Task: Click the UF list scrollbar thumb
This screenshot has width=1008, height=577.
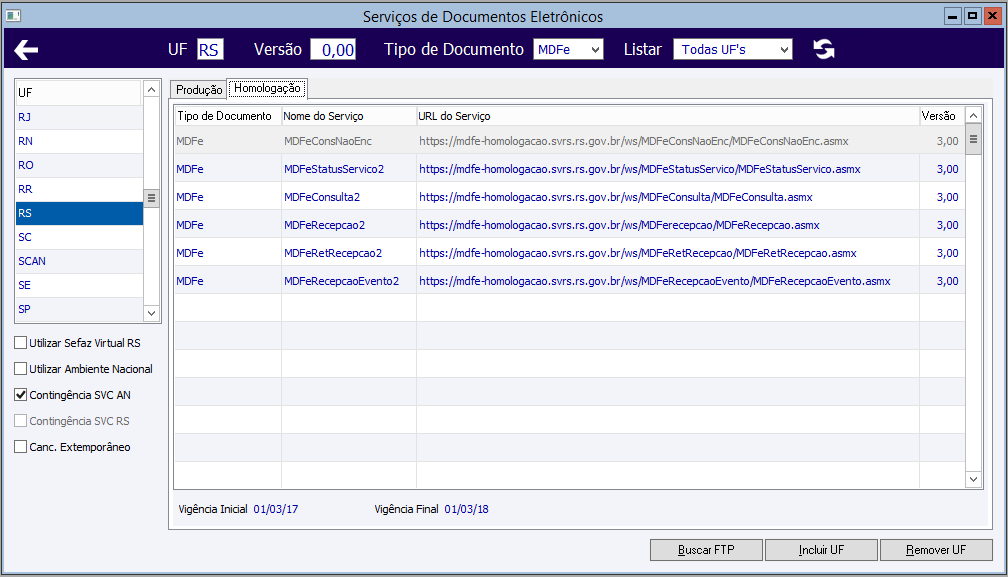Action: click(151, 198)
